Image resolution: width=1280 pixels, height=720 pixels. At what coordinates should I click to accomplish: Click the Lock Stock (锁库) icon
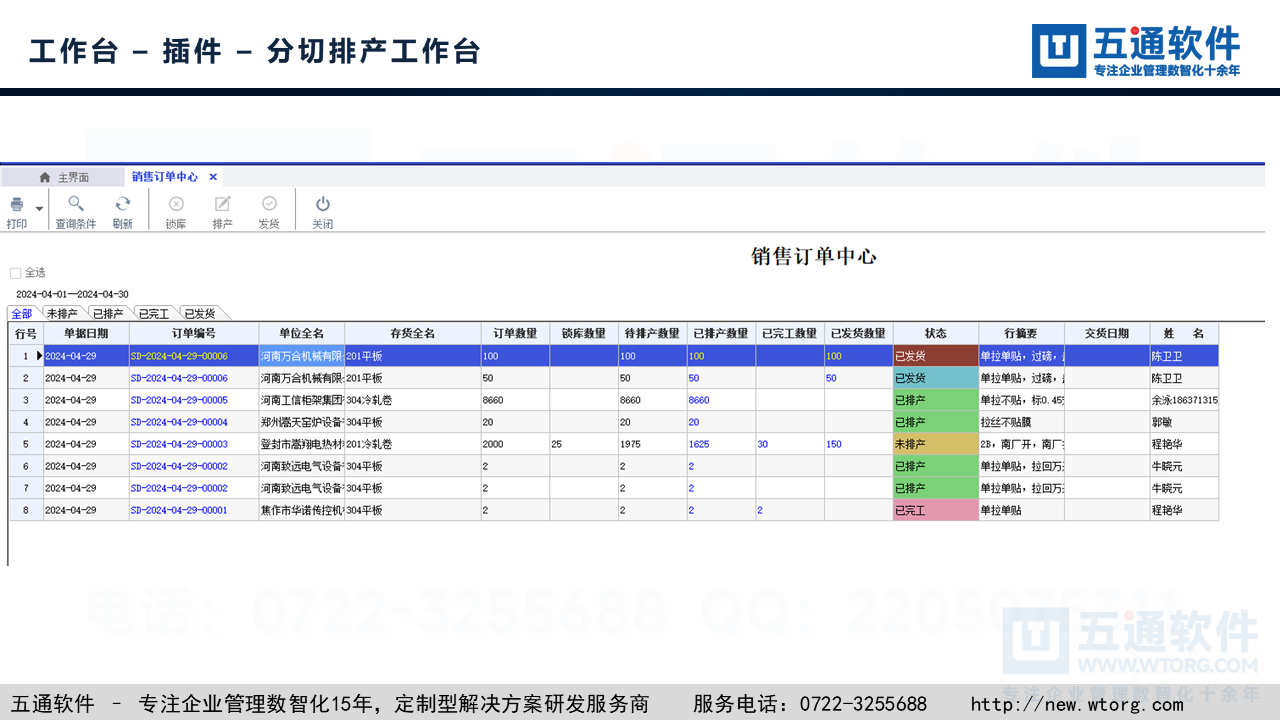pyautogui.click(x=176, y=205)
